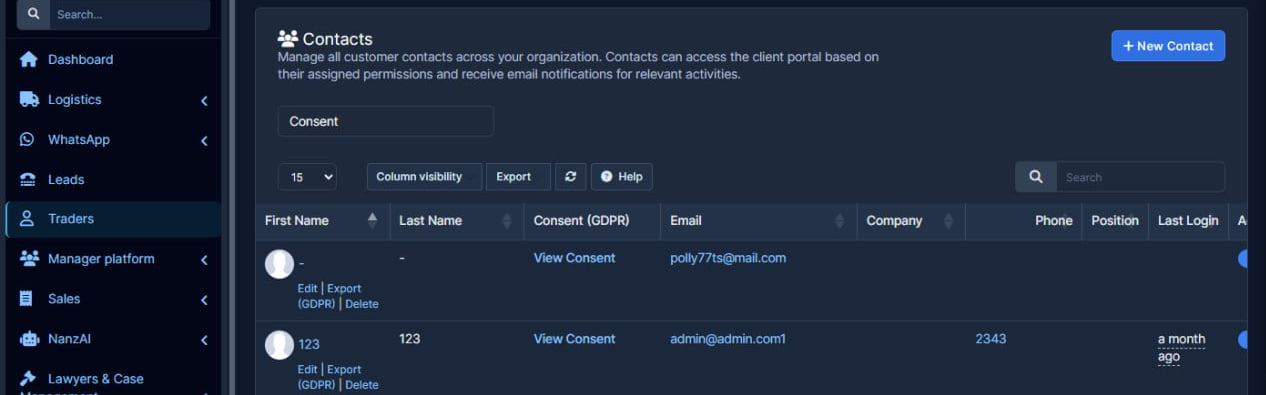Sort by Last Name column
1266x395 pixels.
456,220
